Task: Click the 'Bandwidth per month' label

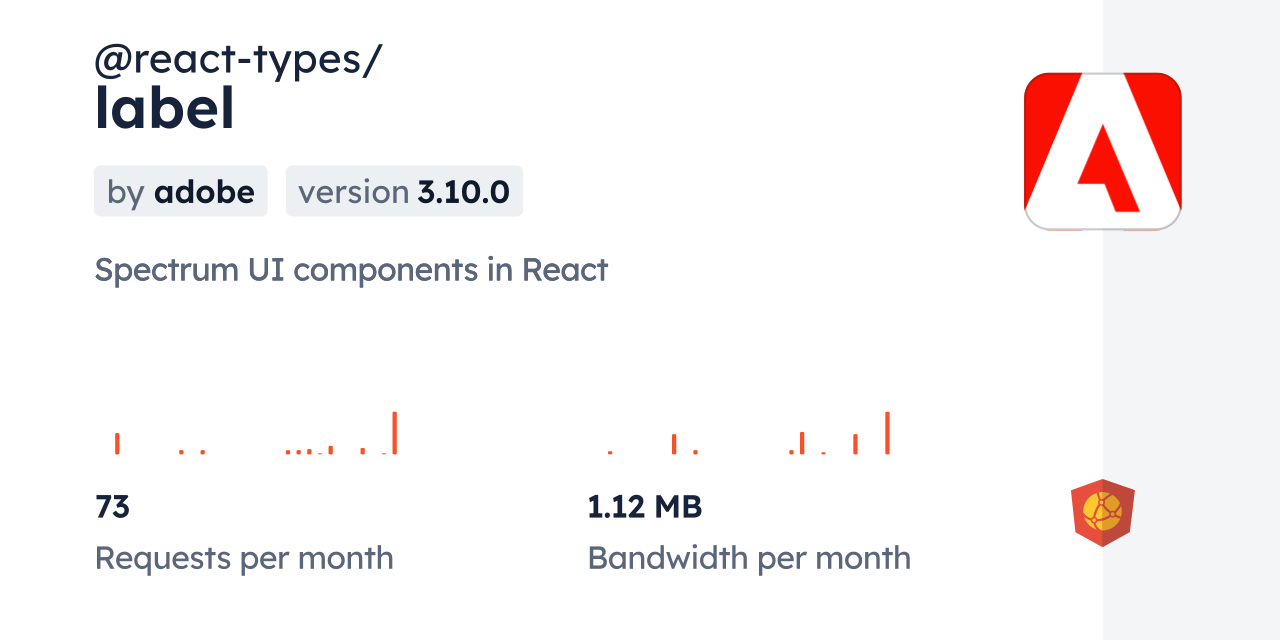Action: [749, 558]
